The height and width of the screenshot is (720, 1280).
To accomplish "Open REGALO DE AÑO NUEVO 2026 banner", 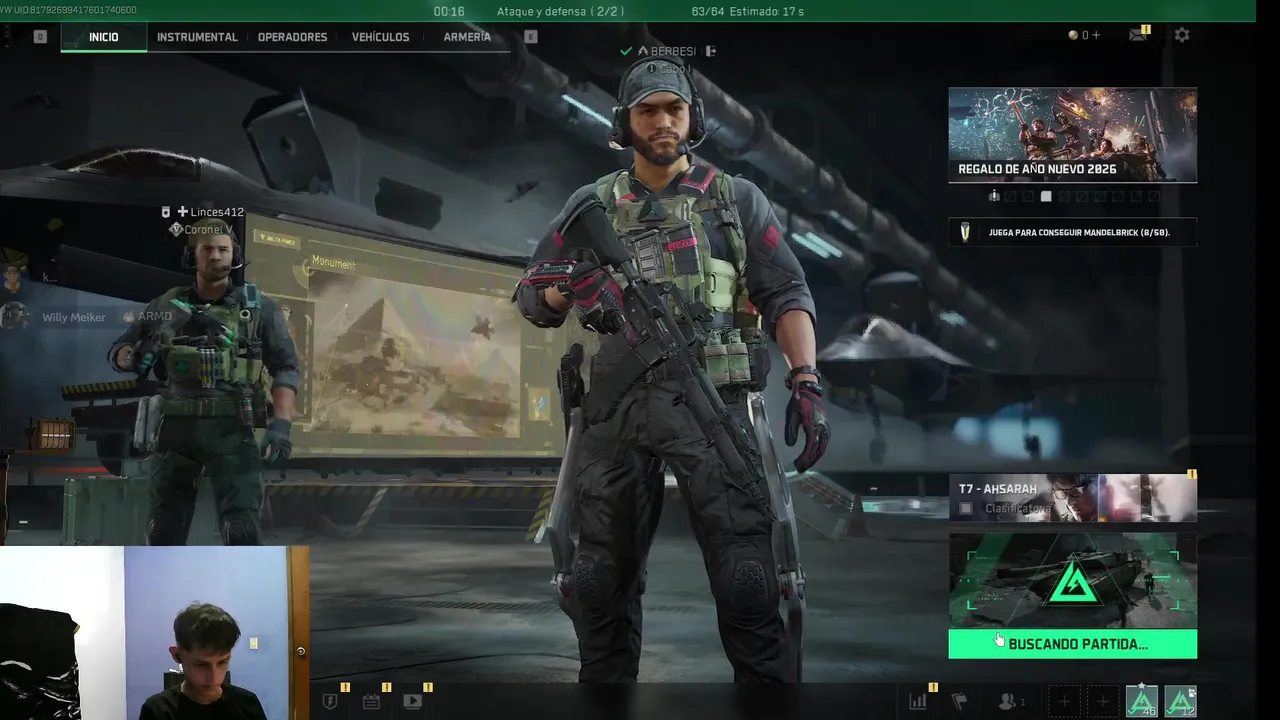I will [x=1072, y=135].
